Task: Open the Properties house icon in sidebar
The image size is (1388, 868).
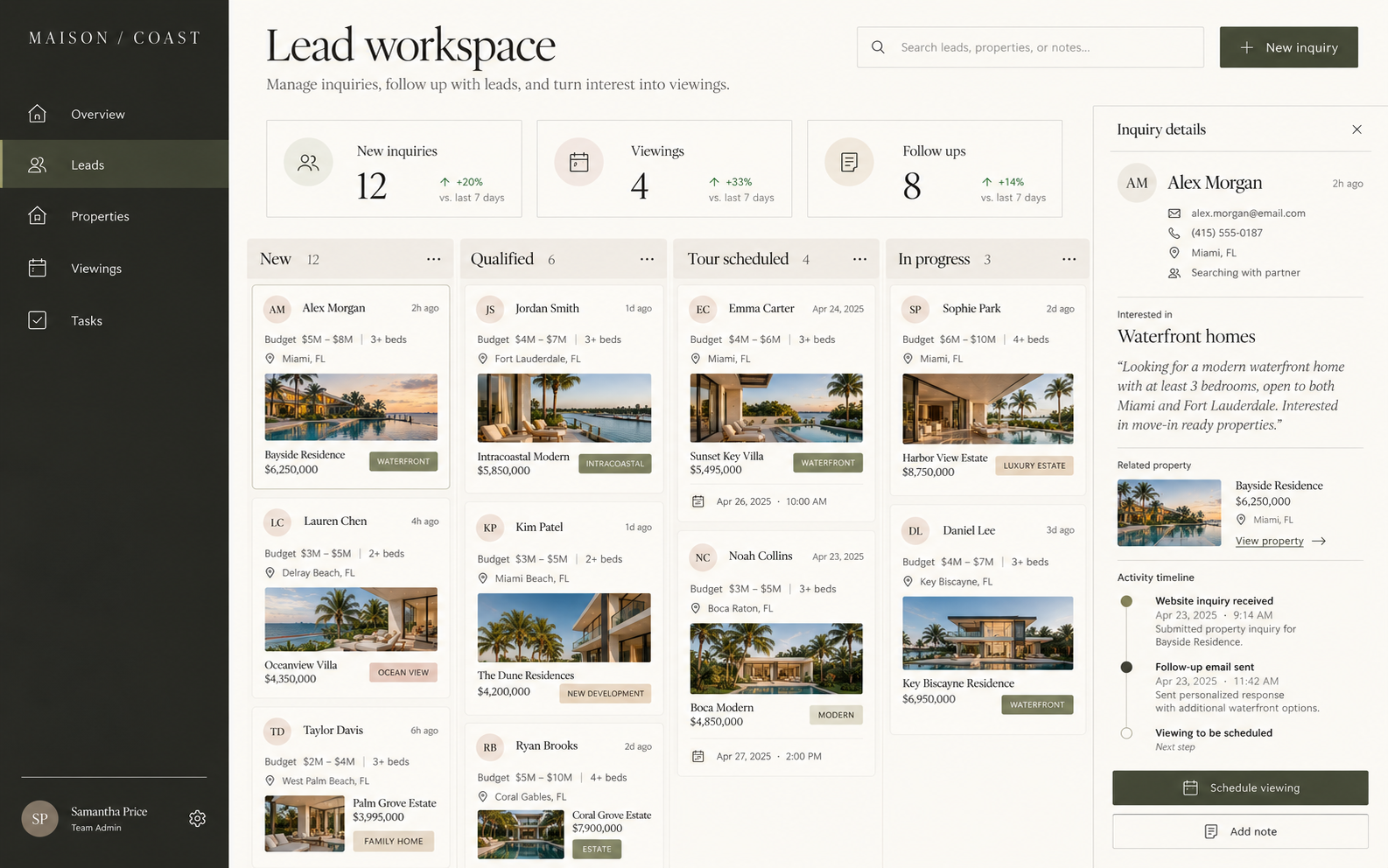Action: click(x=37, y=215)
